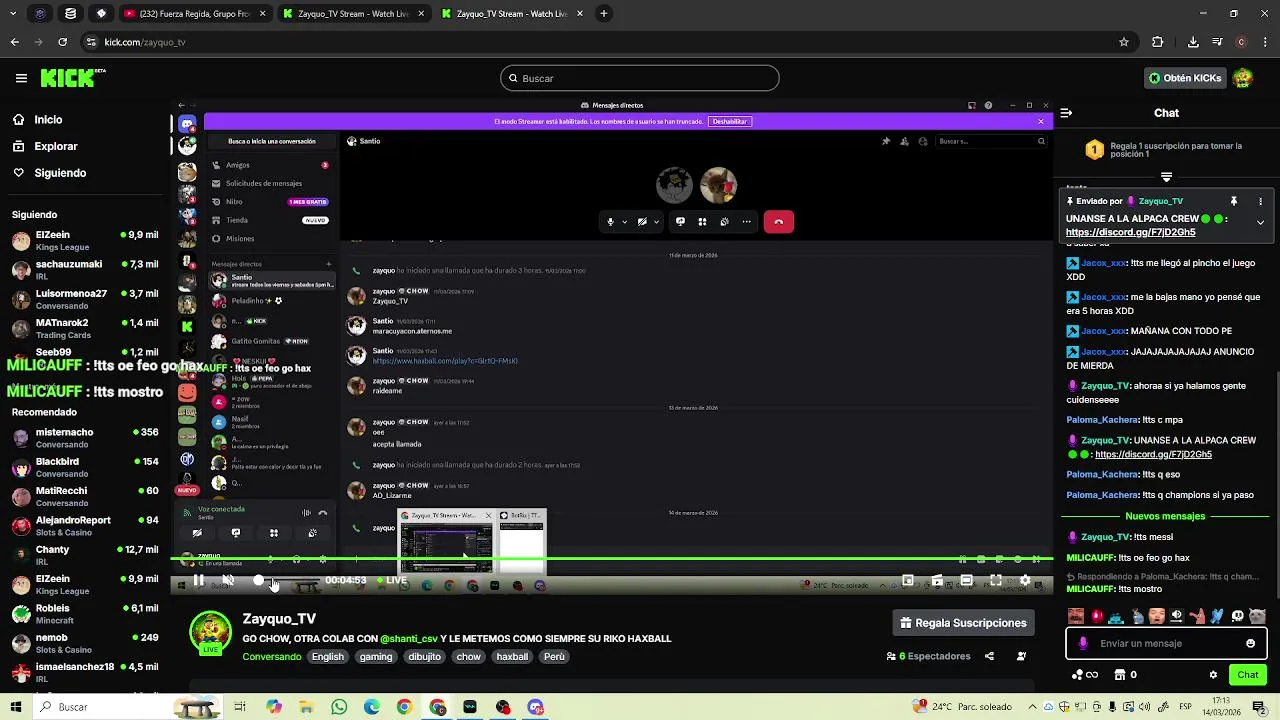Open user action icon beside share

click(x=1021, y=656)
